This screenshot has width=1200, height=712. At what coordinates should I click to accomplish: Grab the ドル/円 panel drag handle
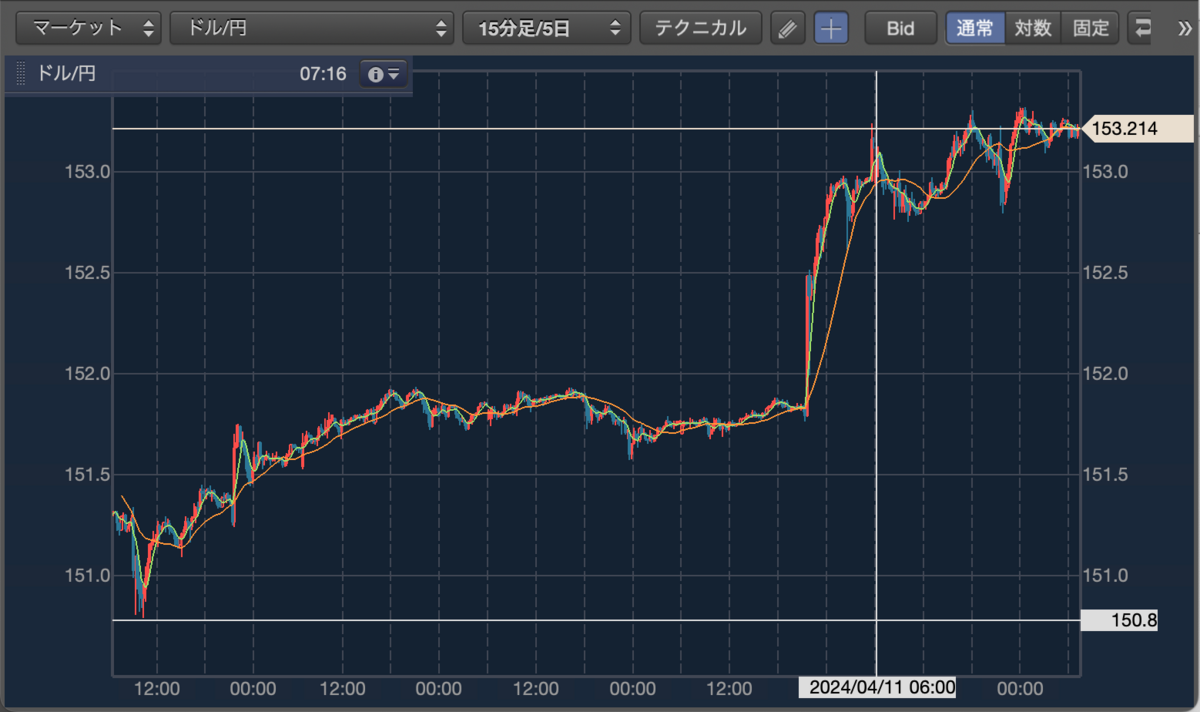coord(21,74)
